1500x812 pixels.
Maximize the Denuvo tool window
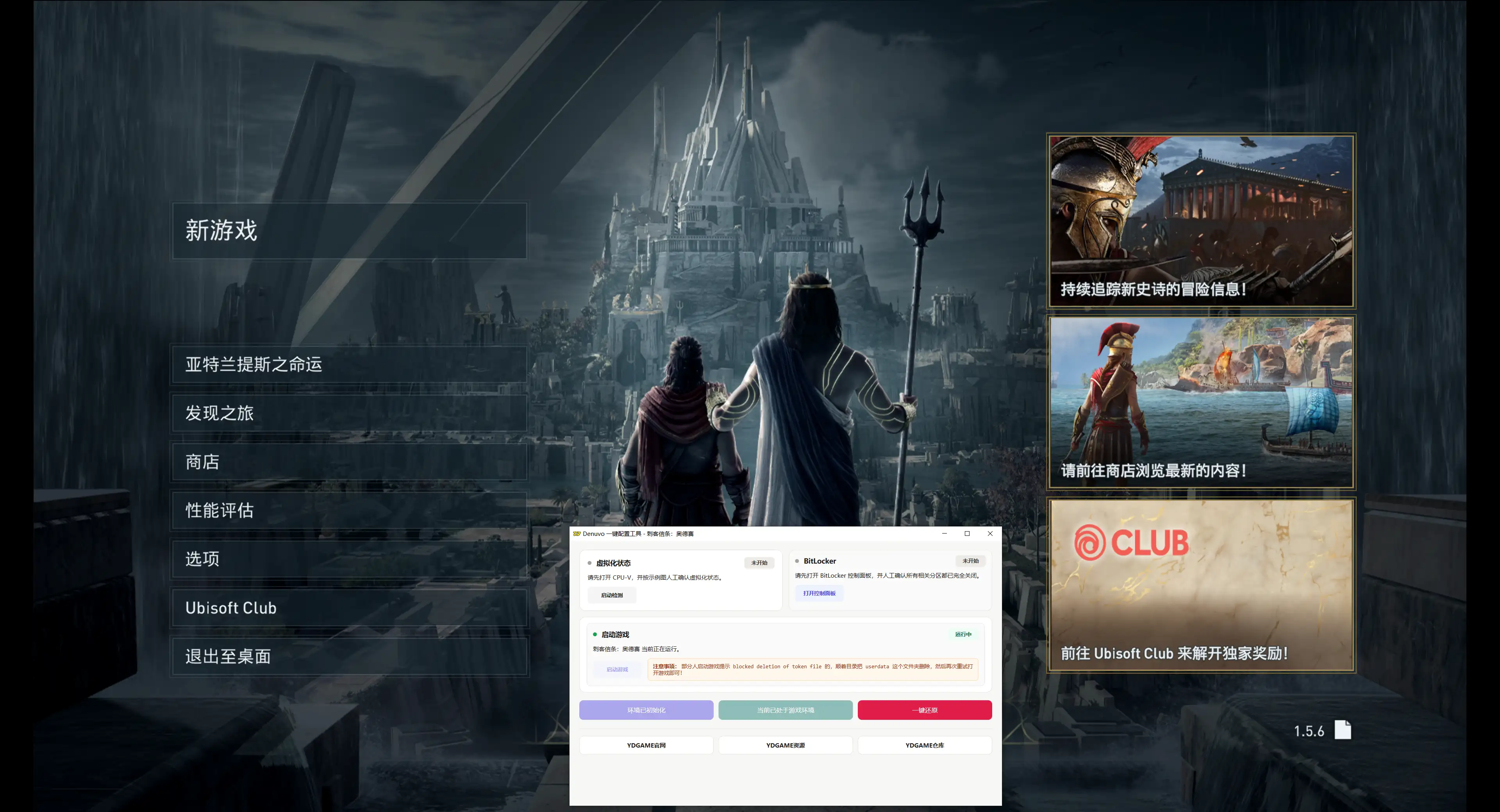(x=967, y=534)
